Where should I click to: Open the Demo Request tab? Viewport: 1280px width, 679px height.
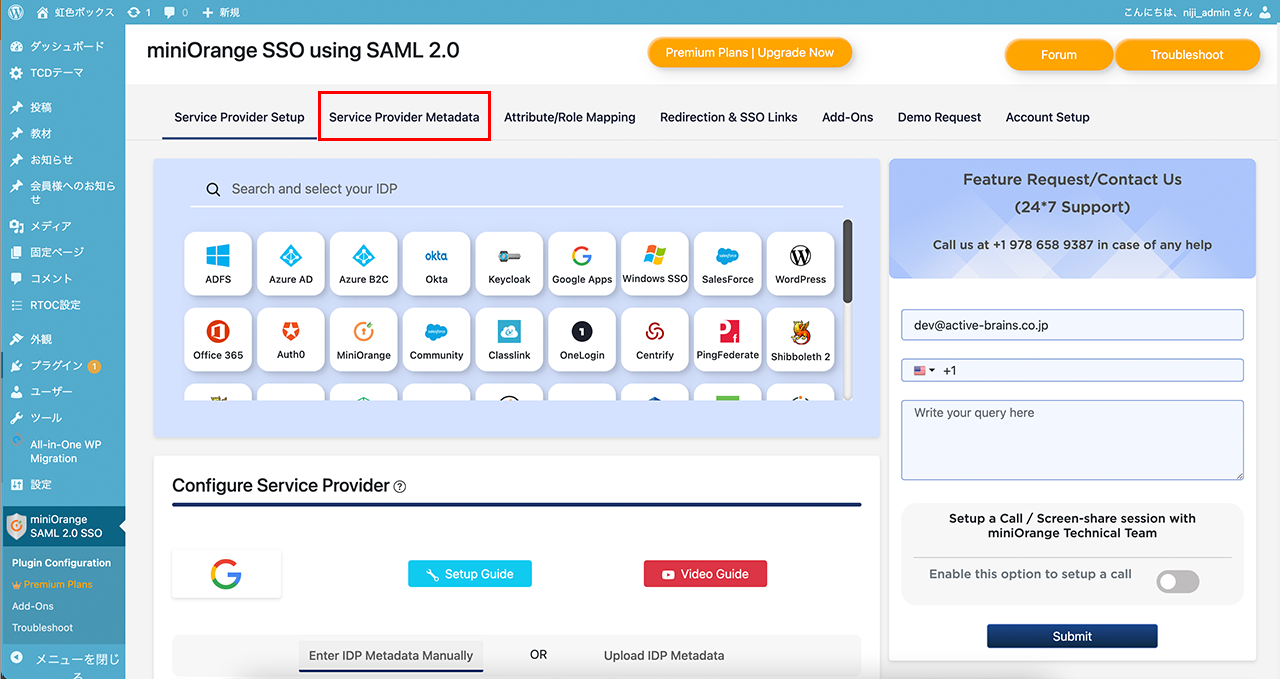point(940,117)
